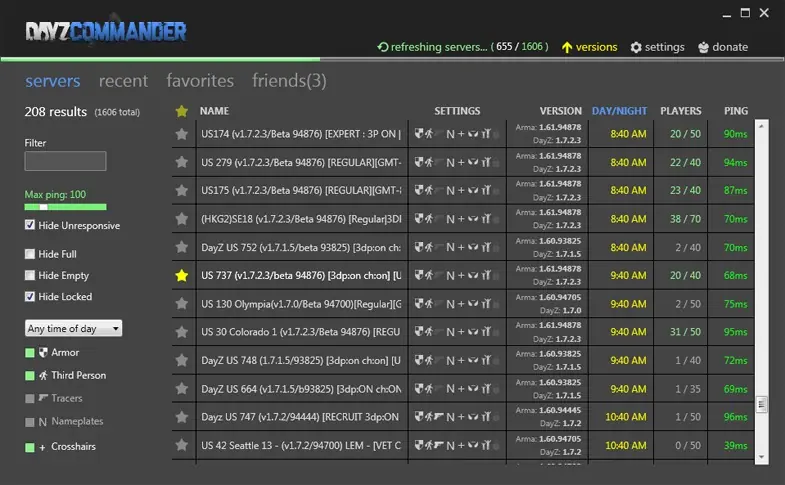This screenshot has width=785, height=485.
Task: Open the versions link
Action: coord(596,47)
